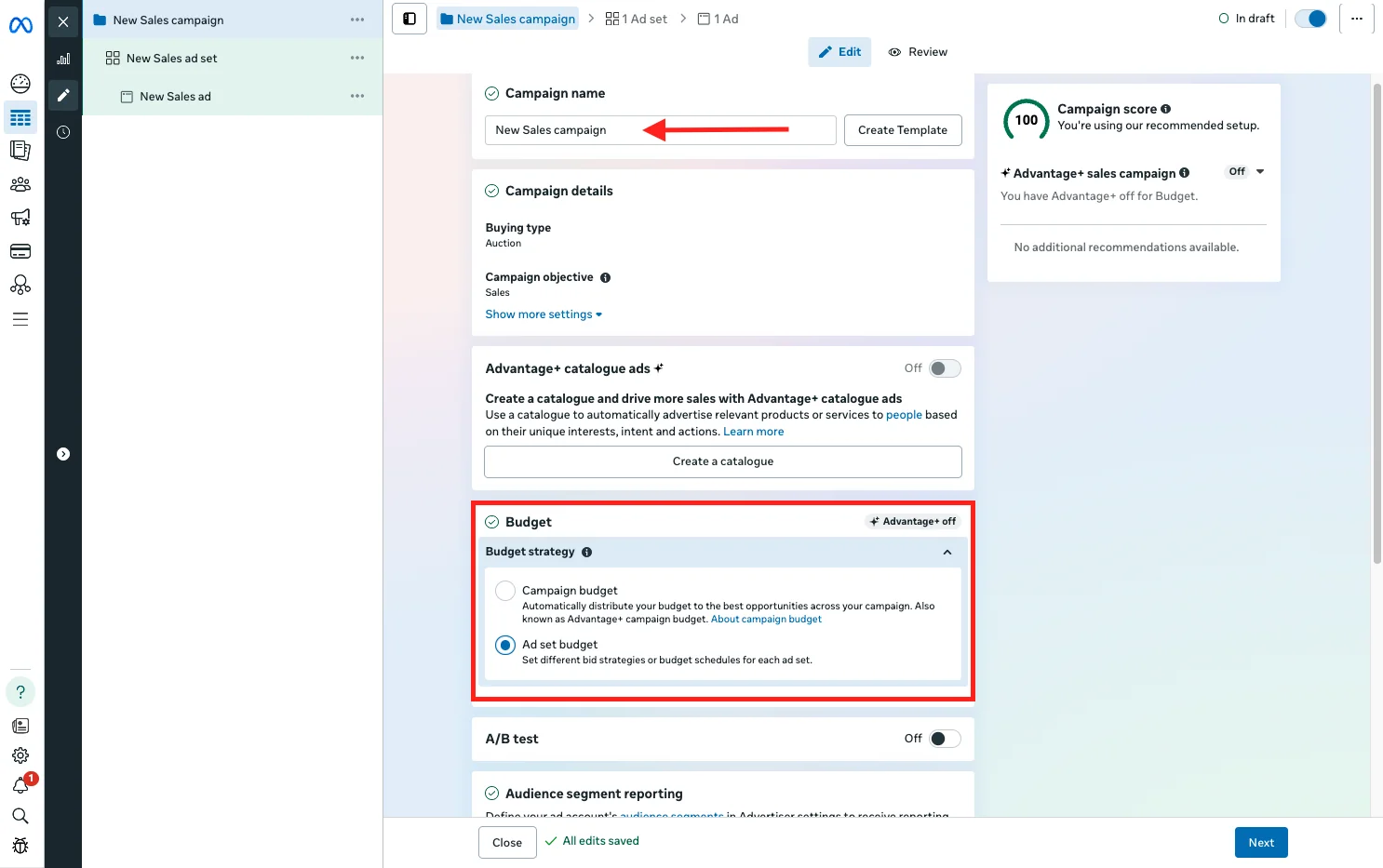The height and width of the screenshot is (868, 1383).
Task: Open options menu for New Sales ad row
Action: pos(357,96)
